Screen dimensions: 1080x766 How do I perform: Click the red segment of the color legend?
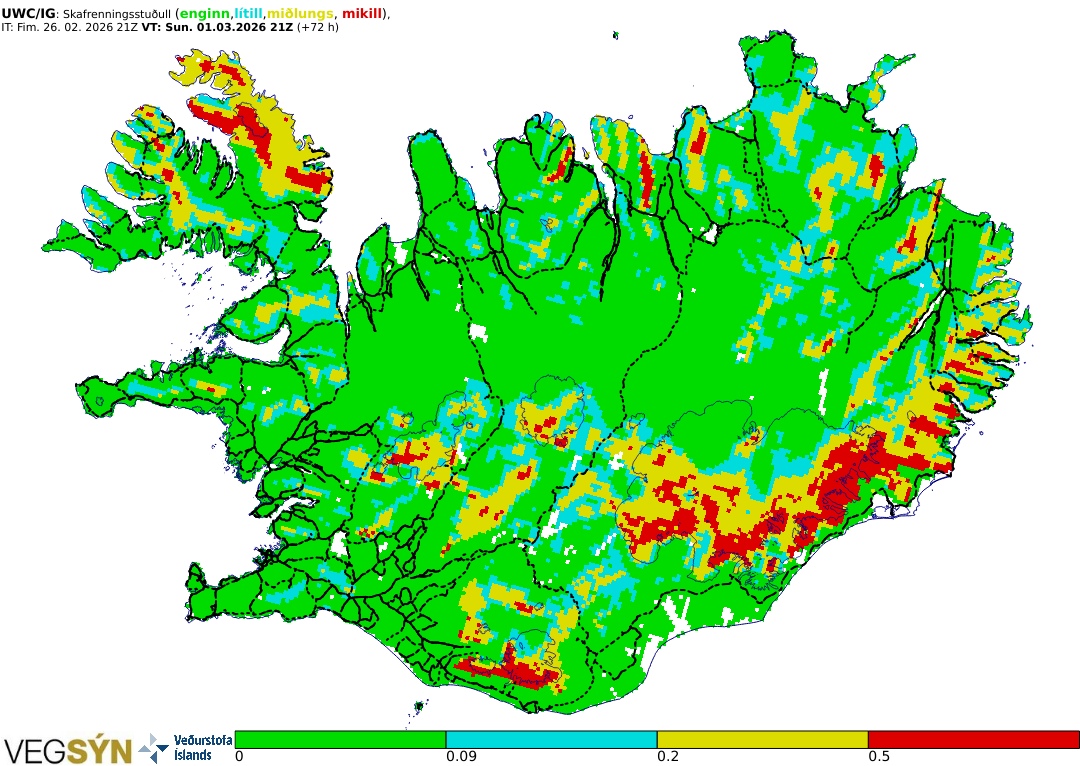pyautogui.click(x=973, y=740)
